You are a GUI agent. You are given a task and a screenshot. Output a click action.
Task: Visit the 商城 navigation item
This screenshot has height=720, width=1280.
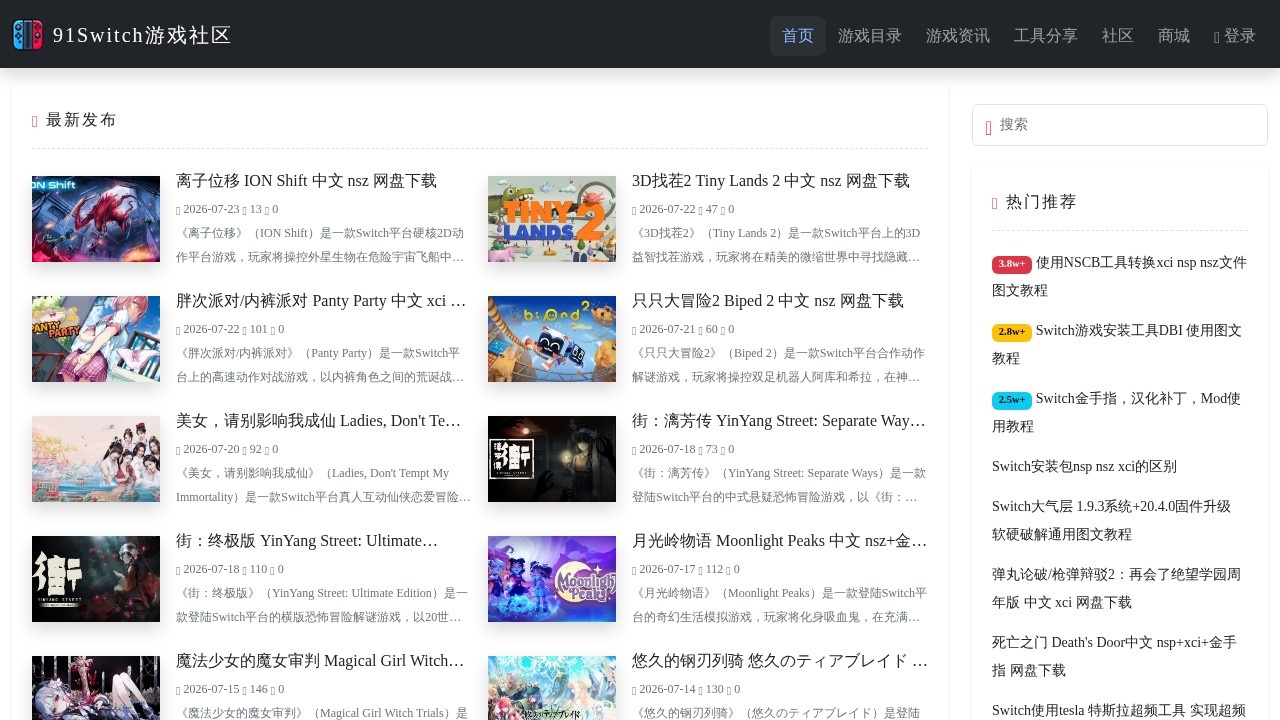point(1174,36)
